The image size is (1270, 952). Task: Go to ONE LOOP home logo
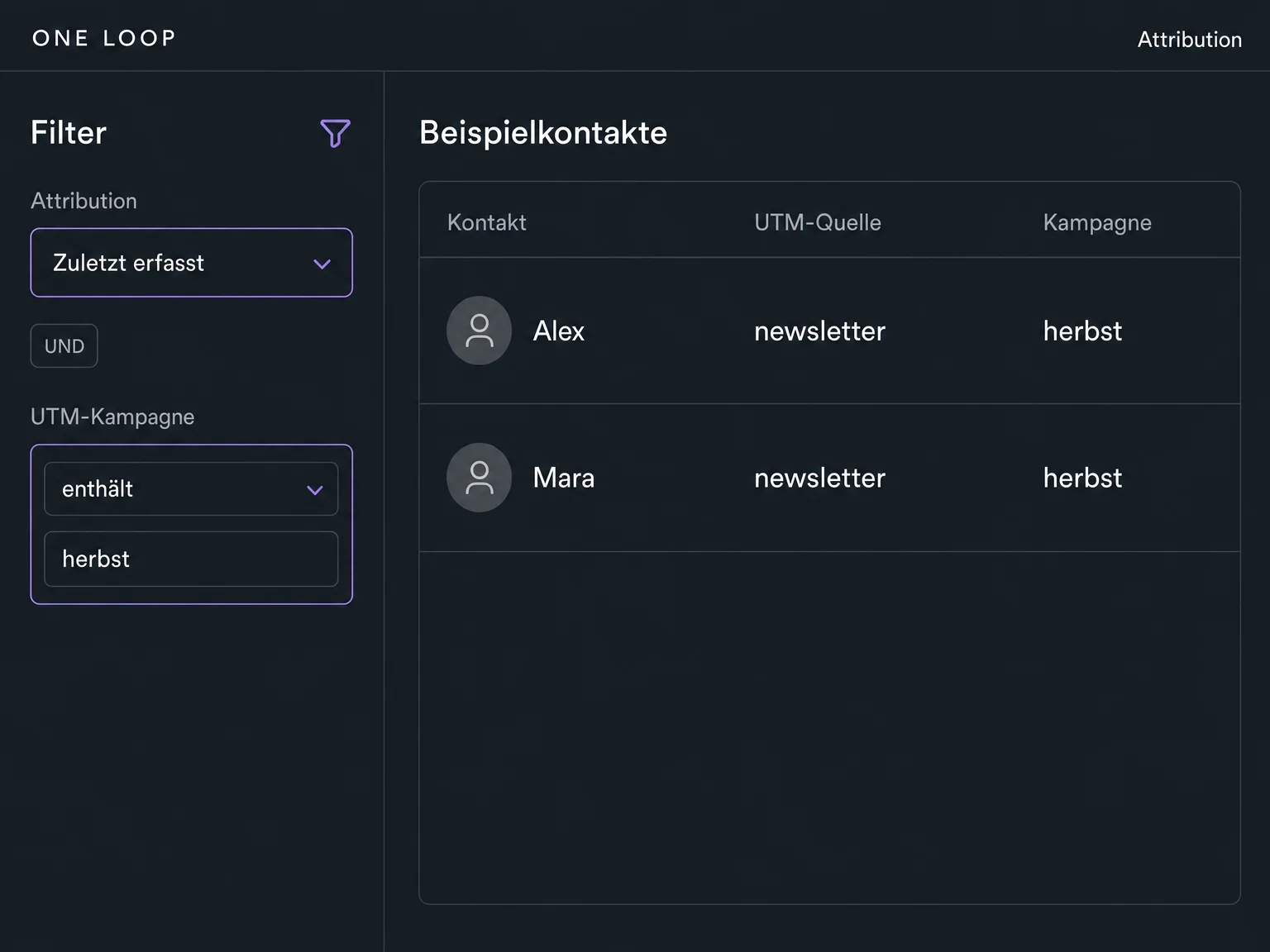coord(104,38)
